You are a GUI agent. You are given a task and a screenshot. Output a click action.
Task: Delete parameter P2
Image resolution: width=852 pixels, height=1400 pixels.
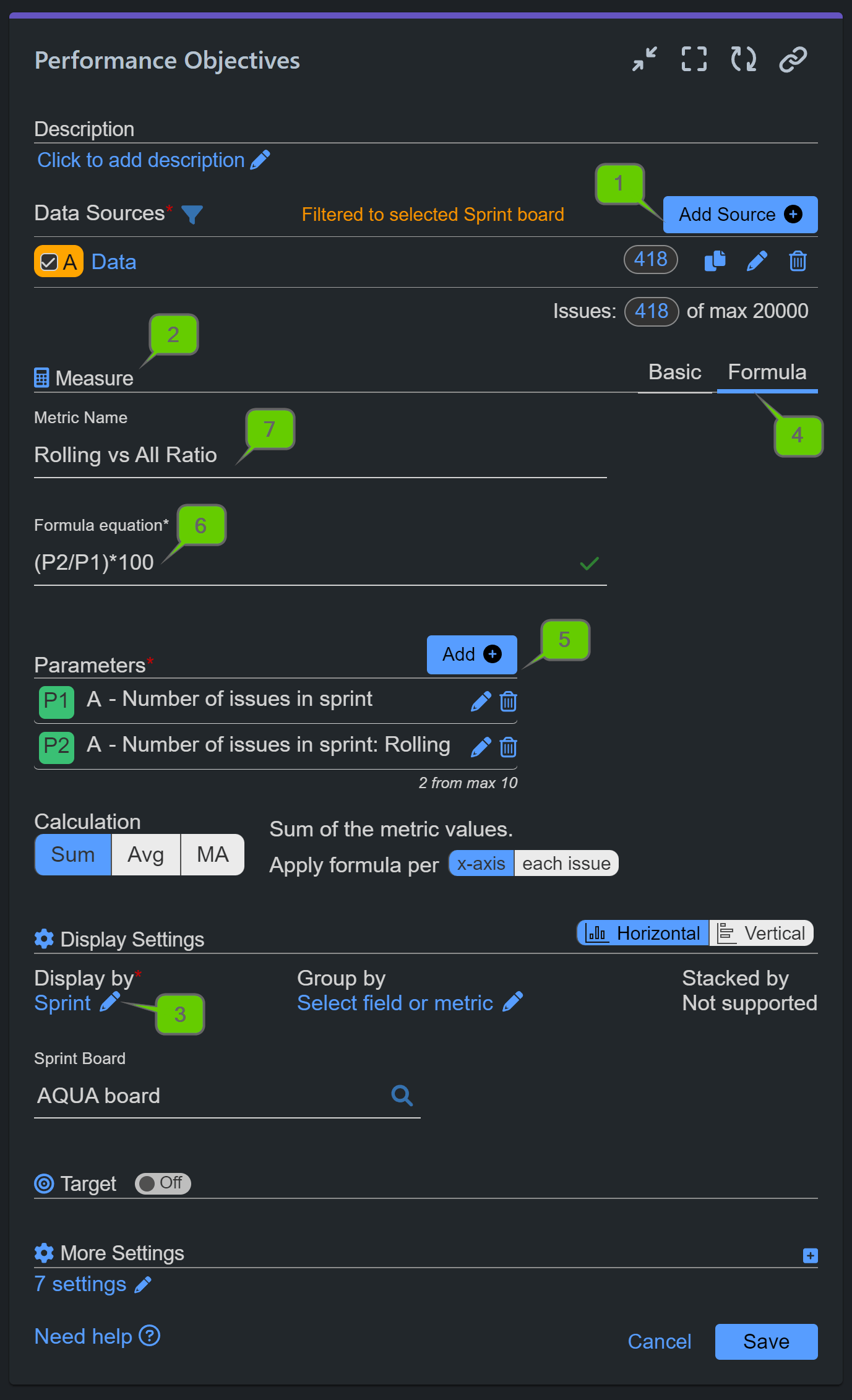507,747
